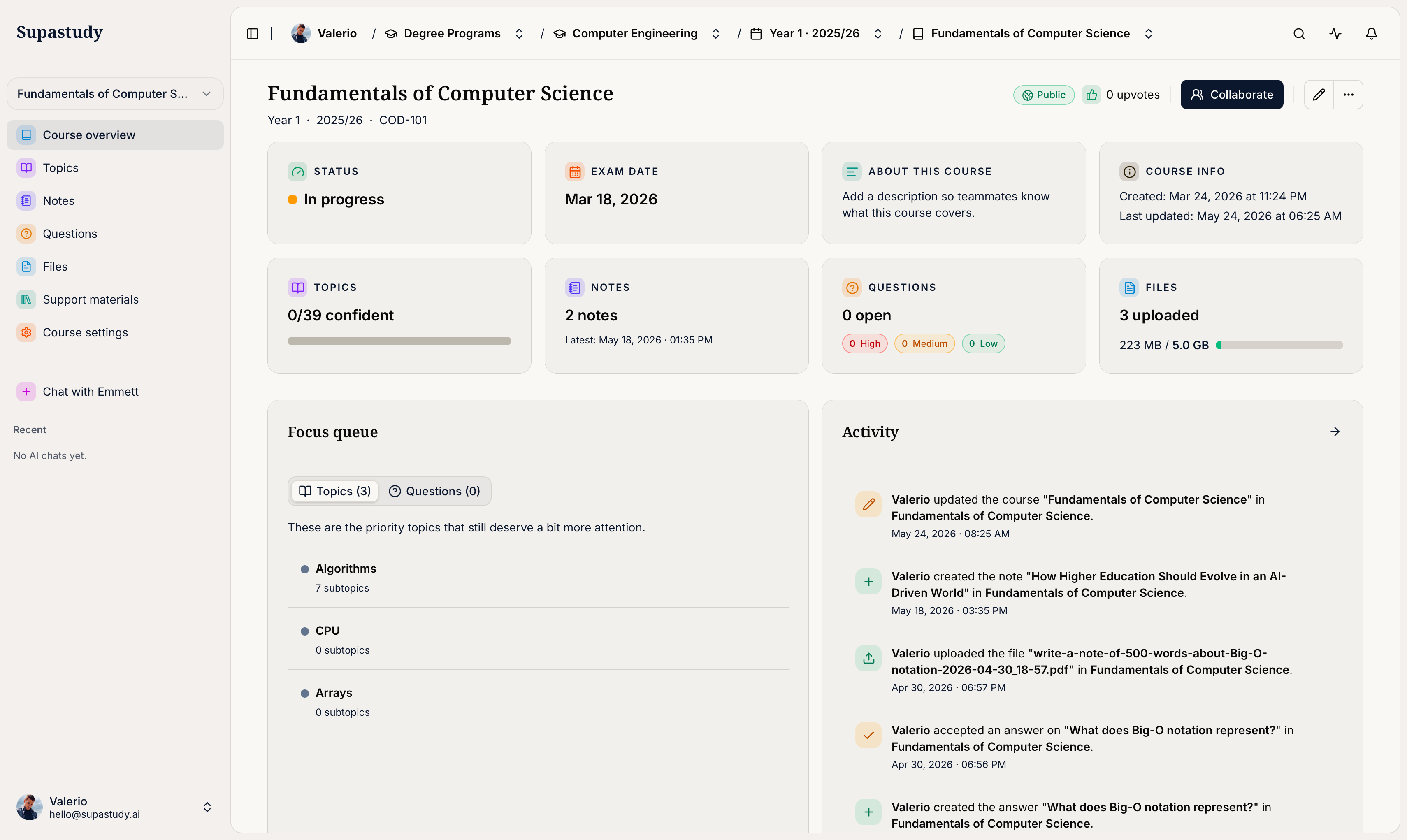Expand the Fundamentals of Computer Science breadcrumb switcher
Image resolution: width=1407 pixels, height=840 pixels.
coord(1148,33)
